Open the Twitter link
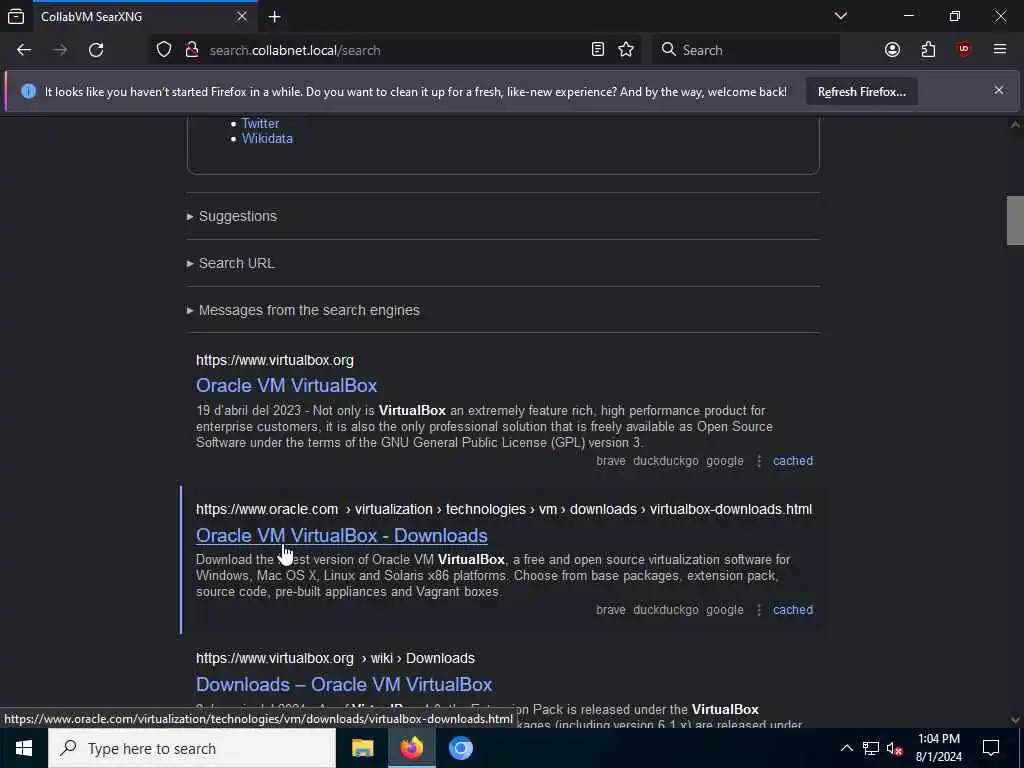This screenshot has width=1024, height=768. click(x=261, y=123)
